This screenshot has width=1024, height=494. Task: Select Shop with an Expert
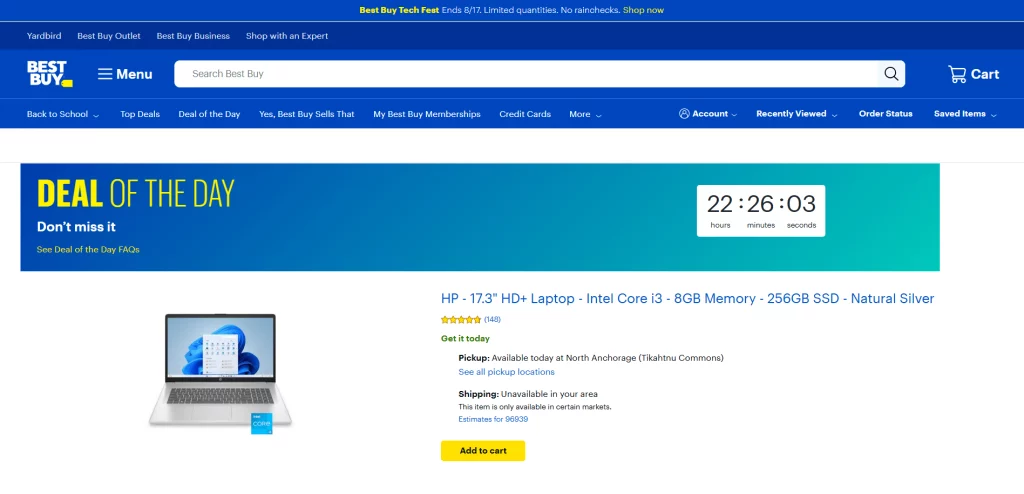point(287,36)
